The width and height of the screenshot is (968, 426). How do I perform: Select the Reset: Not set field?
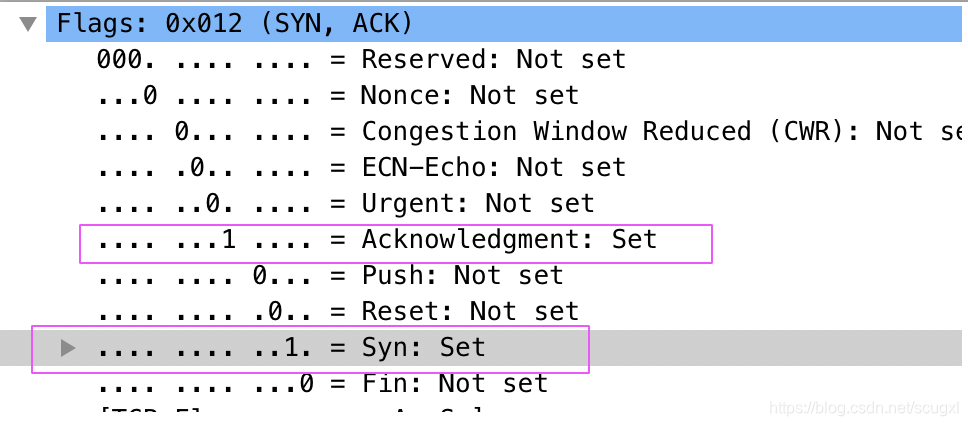point(338,311)
